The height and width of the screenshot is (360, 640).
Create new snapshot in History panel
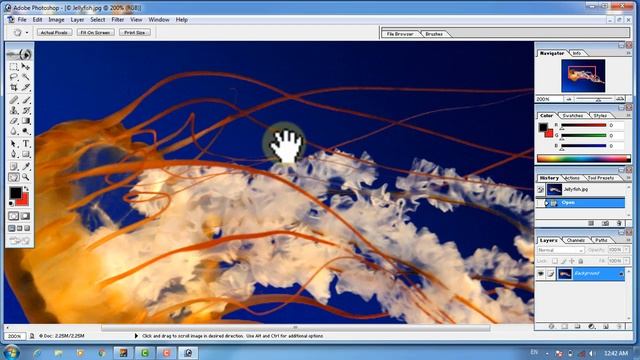(605, 223)
